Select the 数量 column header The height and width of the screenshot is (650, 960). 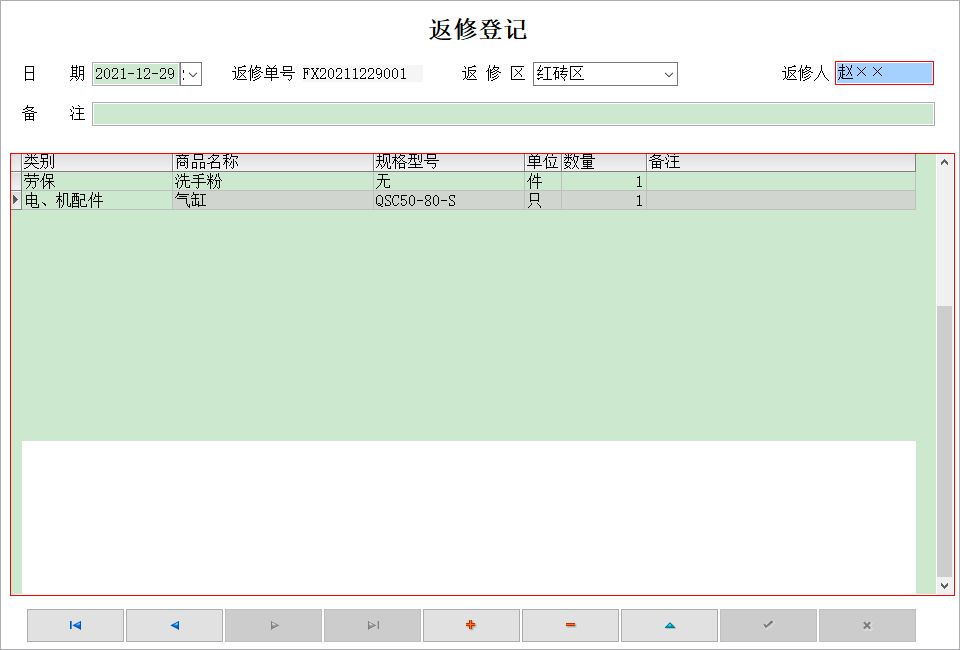pos(604,162)
